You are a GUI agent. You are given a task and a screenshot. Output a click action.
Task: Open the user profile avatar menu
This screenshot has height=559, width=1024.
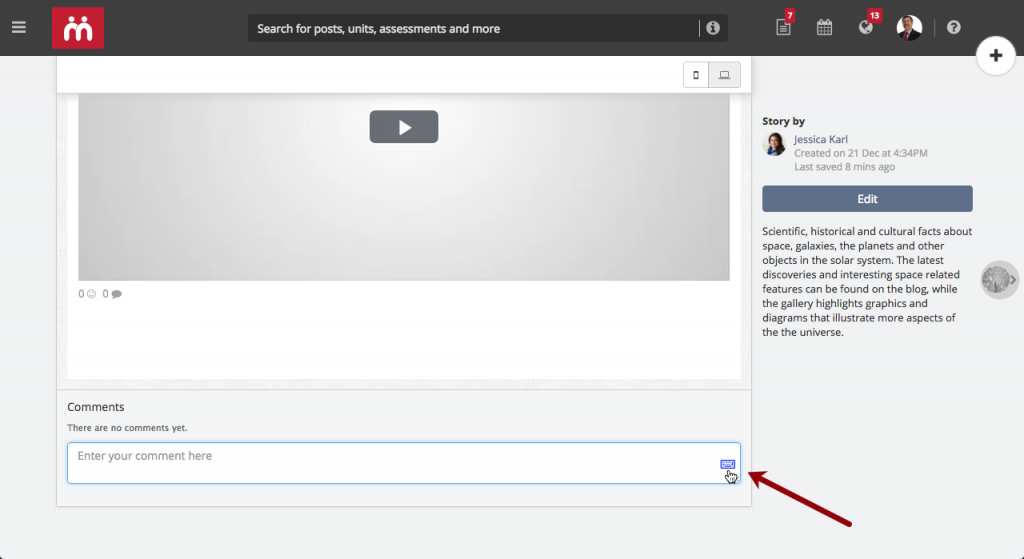909,27
